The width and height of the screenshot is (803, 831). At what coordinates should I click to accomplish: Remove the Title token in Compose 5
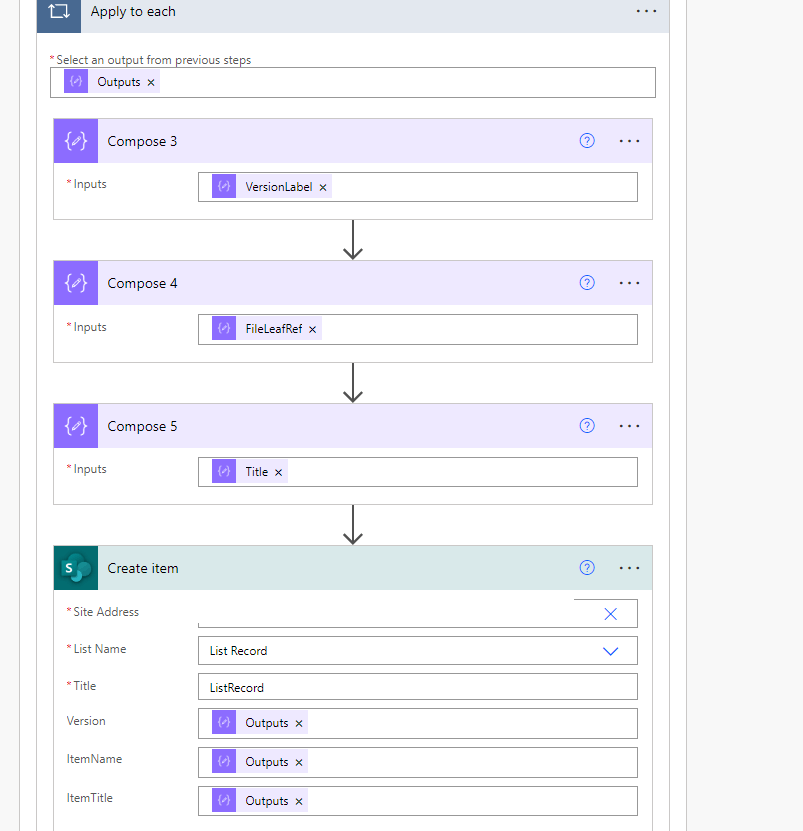click(x=279, y=472)
